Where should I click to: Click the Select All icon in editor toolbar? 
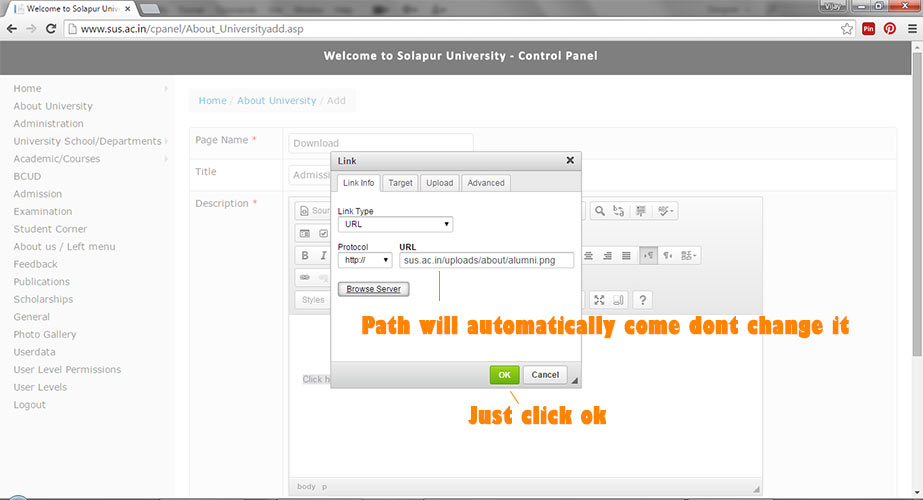640,211
